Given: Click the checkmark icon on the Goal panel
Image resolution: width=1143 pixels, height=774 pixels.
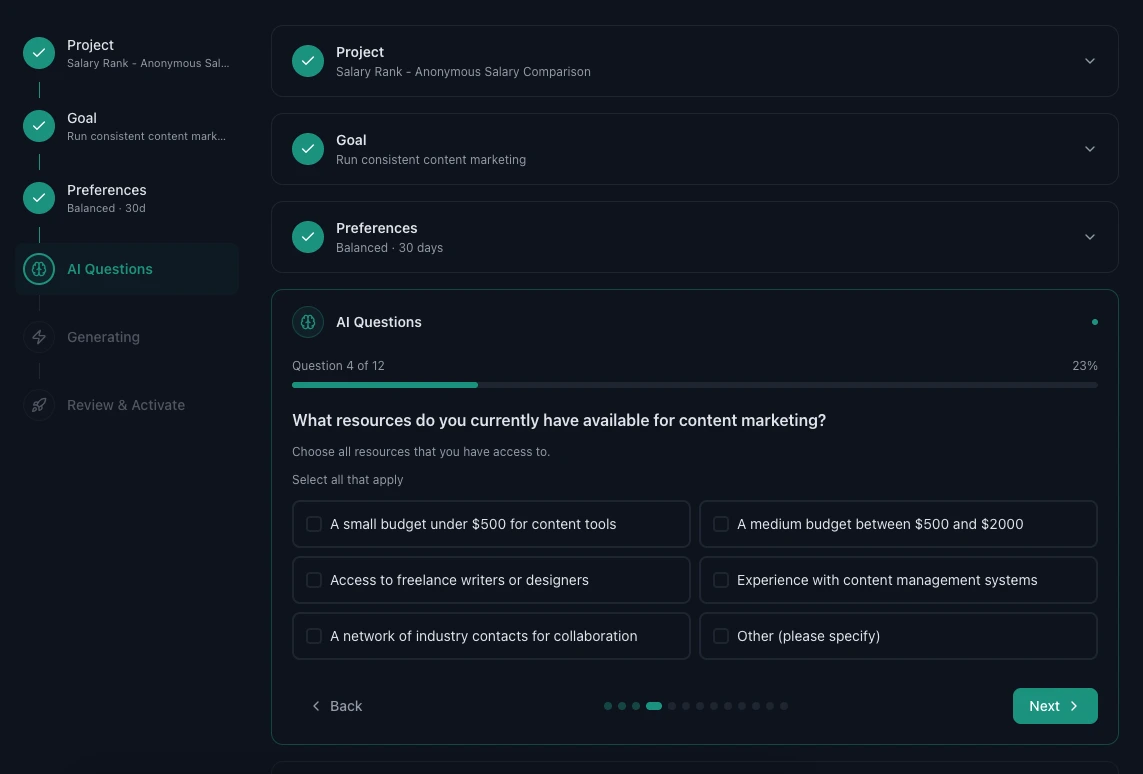Looking at the screenshot, I should [308, 149].
